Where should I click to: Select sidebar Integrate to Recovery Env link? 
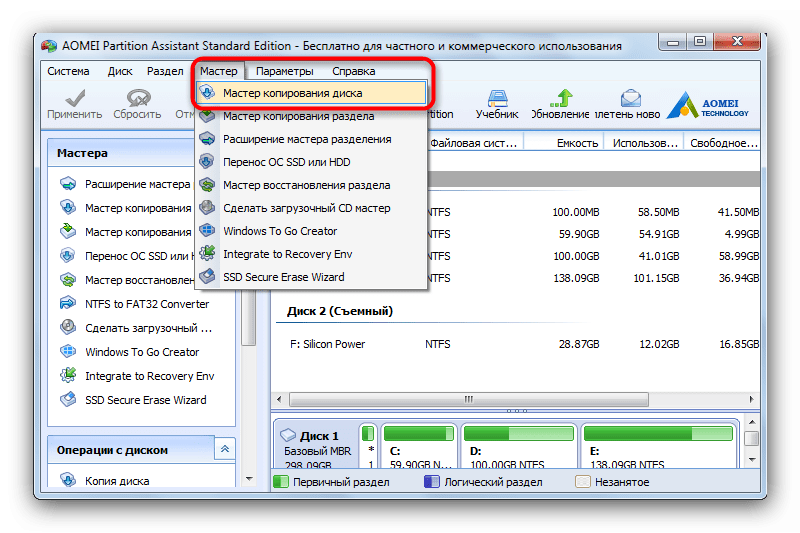pos(149,376)
